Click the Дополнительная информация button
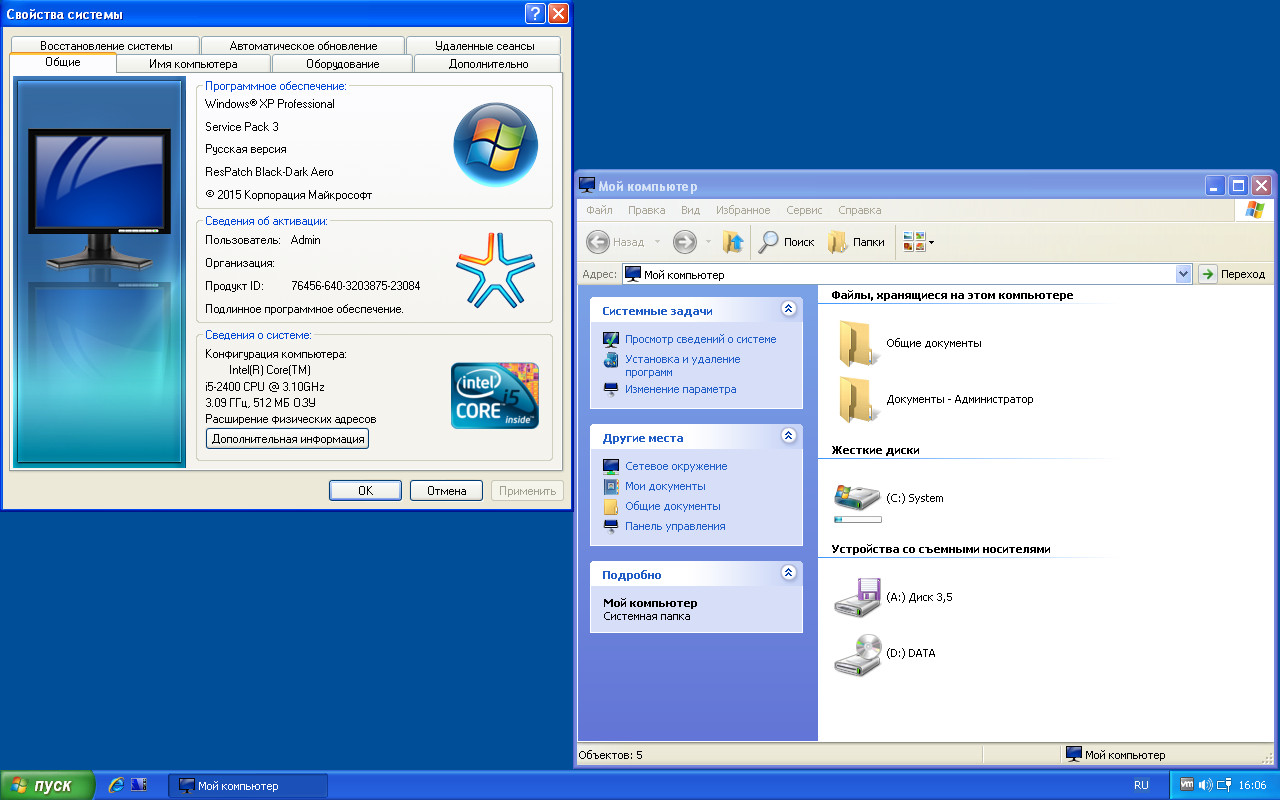1280x800 pixels. pos(287,438)
